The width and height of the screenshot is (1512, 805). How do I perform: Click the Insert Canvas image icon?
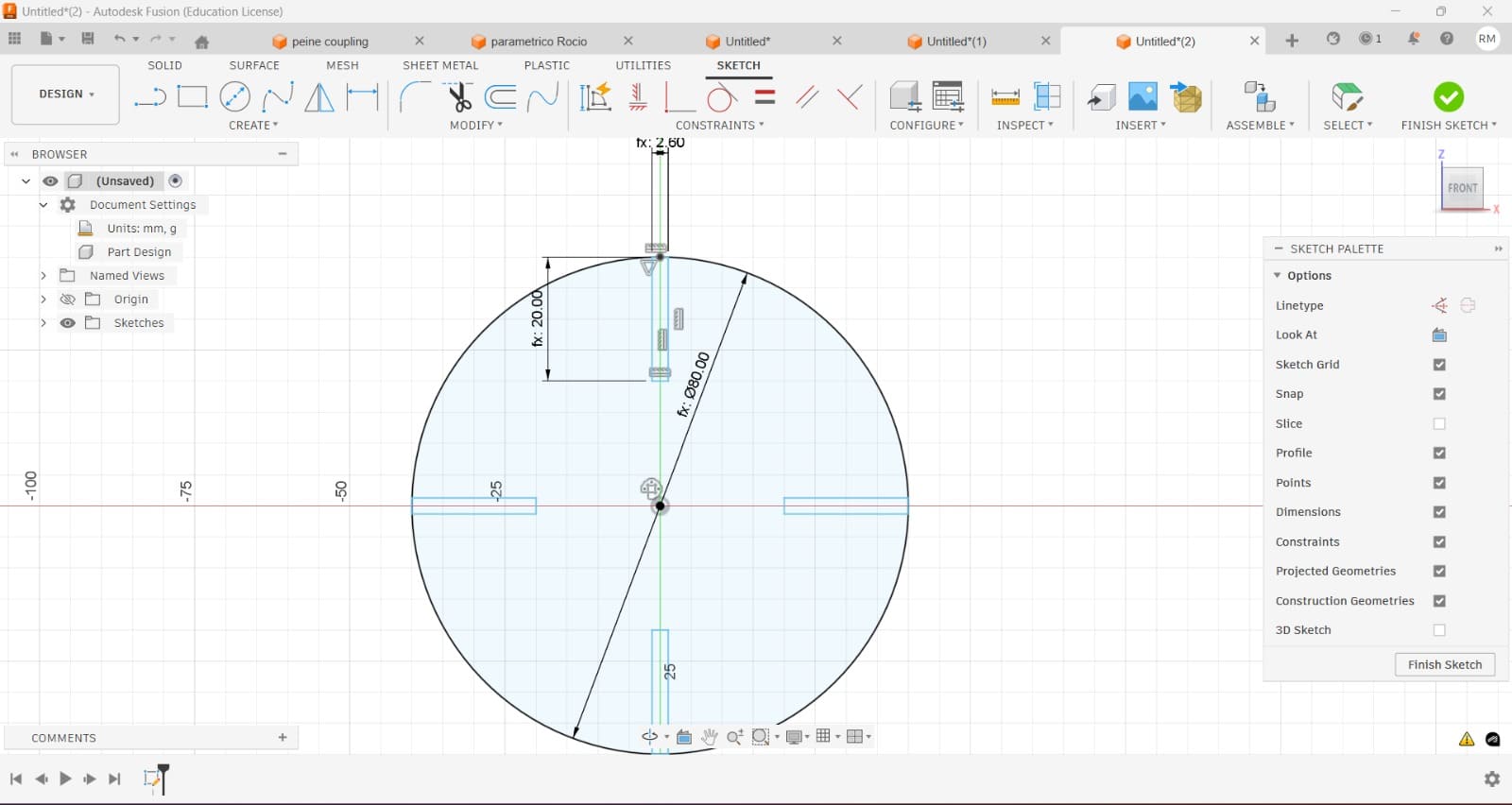coord(1143,96)
